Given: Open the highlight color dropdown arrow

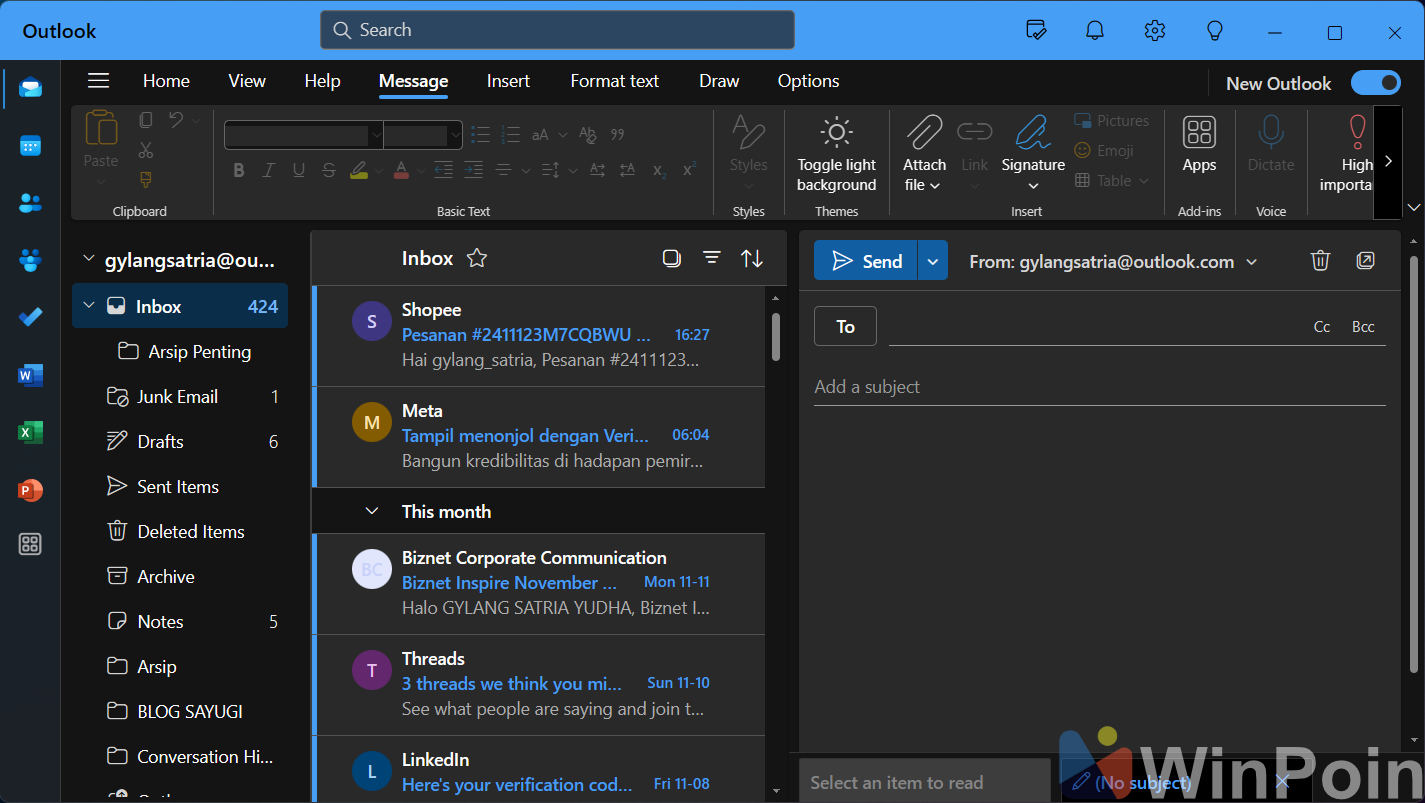Looking at the screenshot, I should (x=379, y=171).
